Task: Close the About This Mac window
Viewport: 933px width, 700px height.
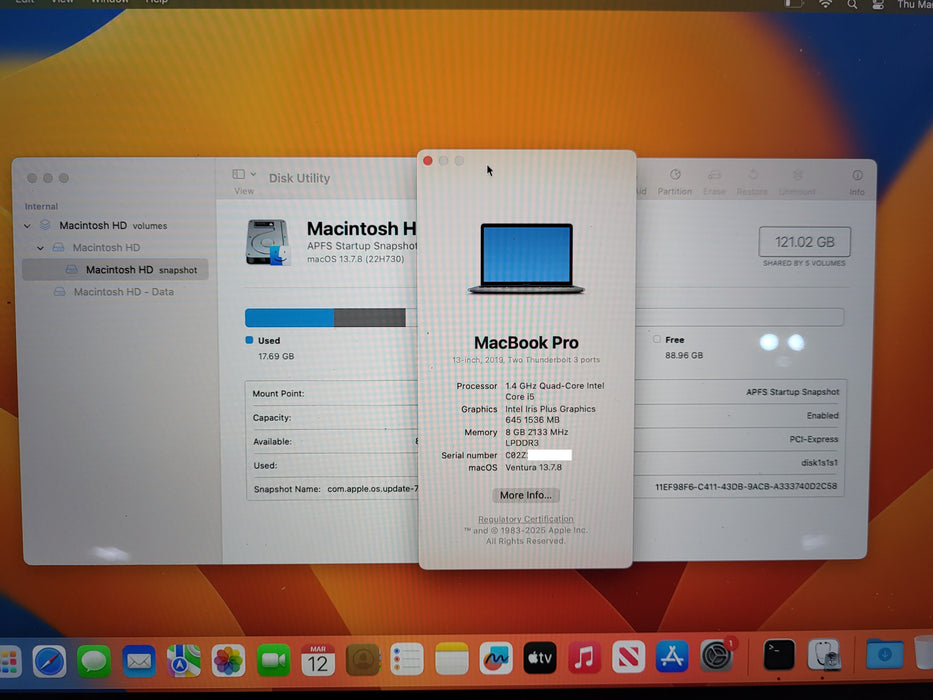Action: (428, 161)
